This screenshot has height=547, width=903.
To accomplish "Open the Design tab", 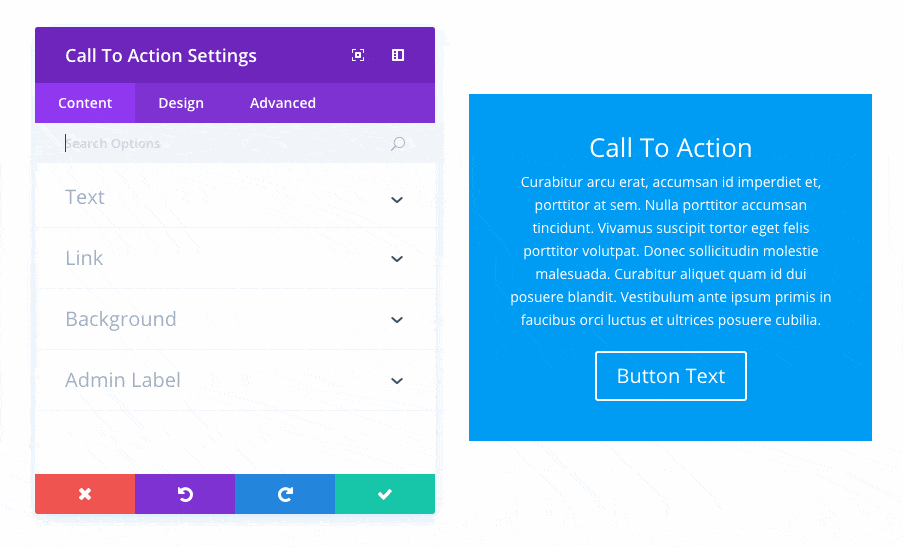I will click(x=181, y=103).
